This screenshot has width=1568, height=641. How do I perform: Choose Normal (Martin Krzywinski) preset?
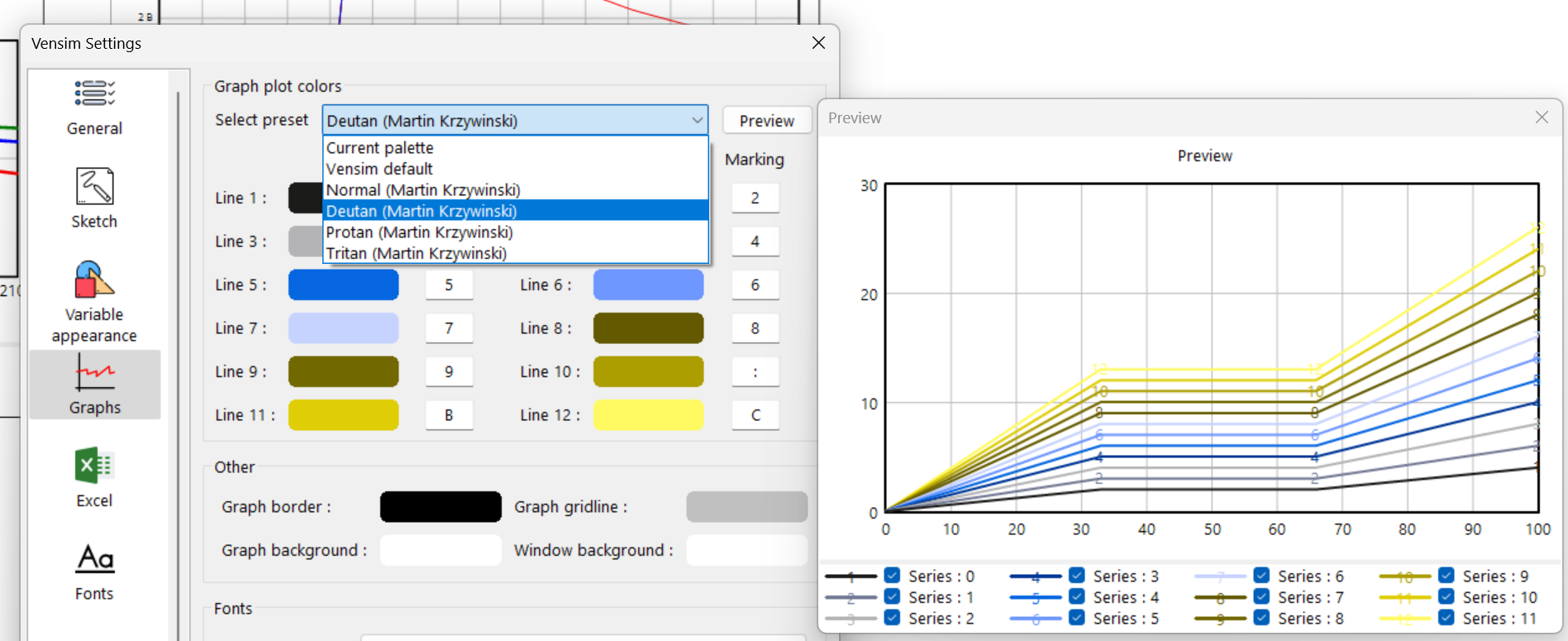pyautogui.click(x=516, y=190)
